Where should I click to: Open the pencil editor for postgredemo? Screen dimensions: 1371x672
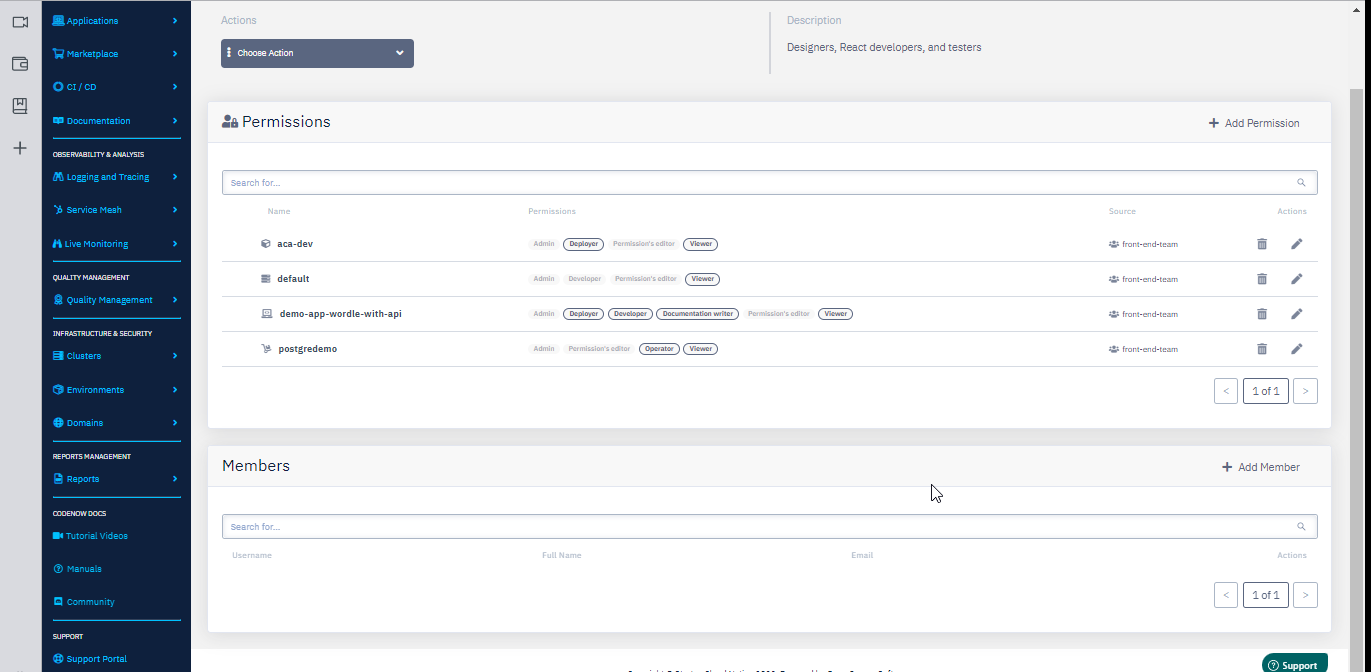(x=1297, y=349)
